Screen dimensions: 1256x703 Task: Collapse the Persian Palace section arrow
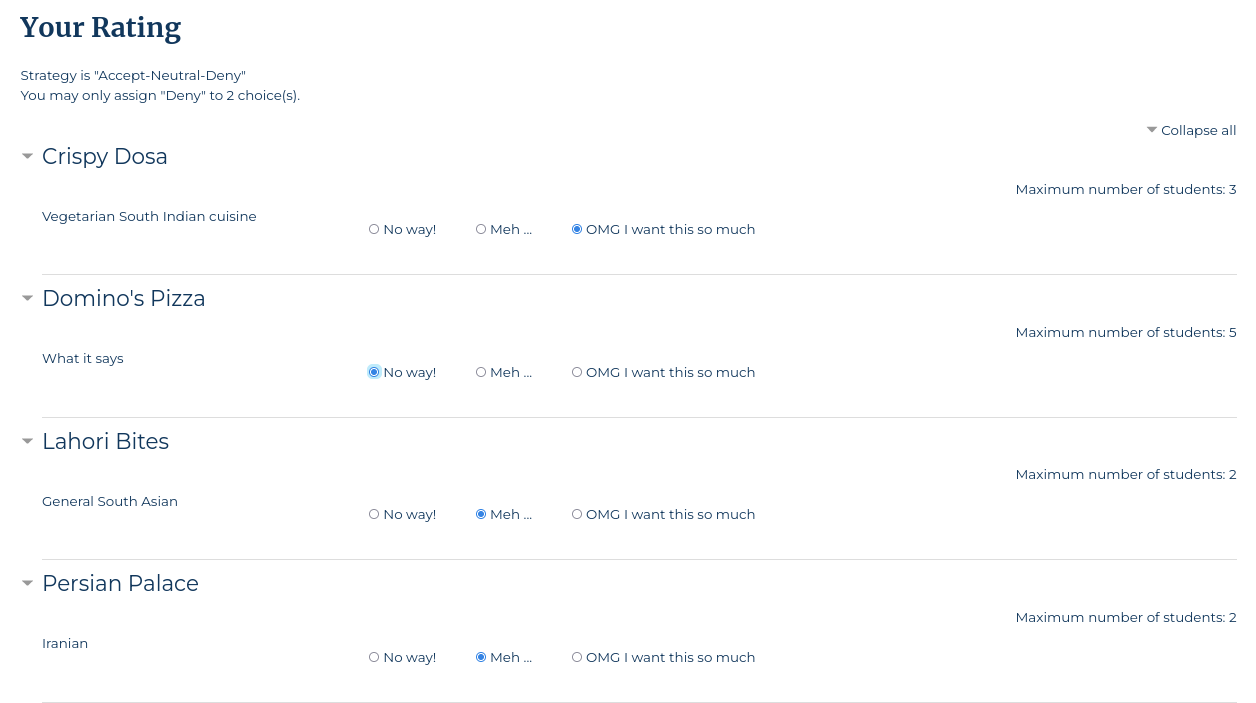[x=28, y=583]
